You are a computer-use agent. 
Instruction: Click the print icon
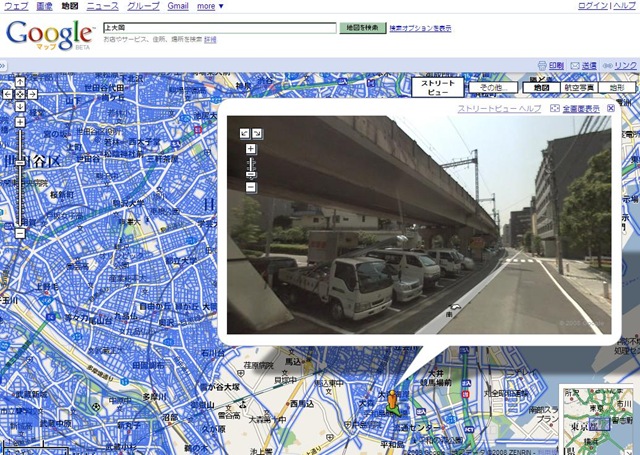542,65
